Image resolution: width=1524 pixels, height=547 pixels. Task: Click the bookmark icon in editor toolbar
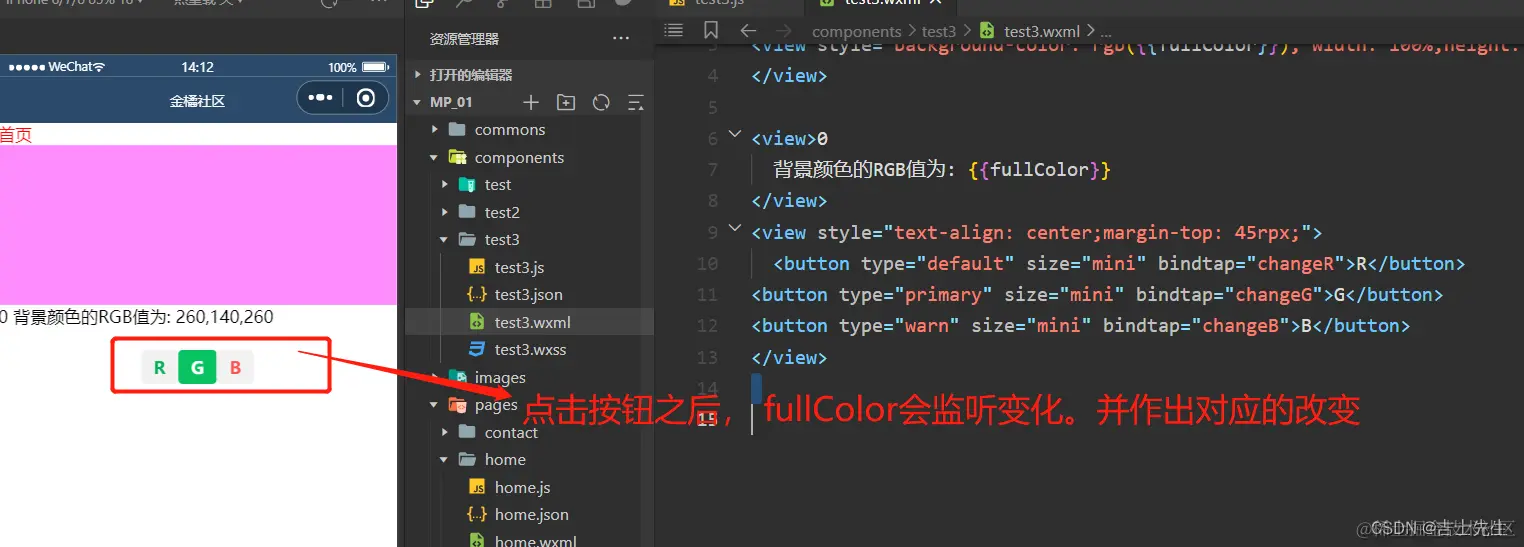point(711,31)
